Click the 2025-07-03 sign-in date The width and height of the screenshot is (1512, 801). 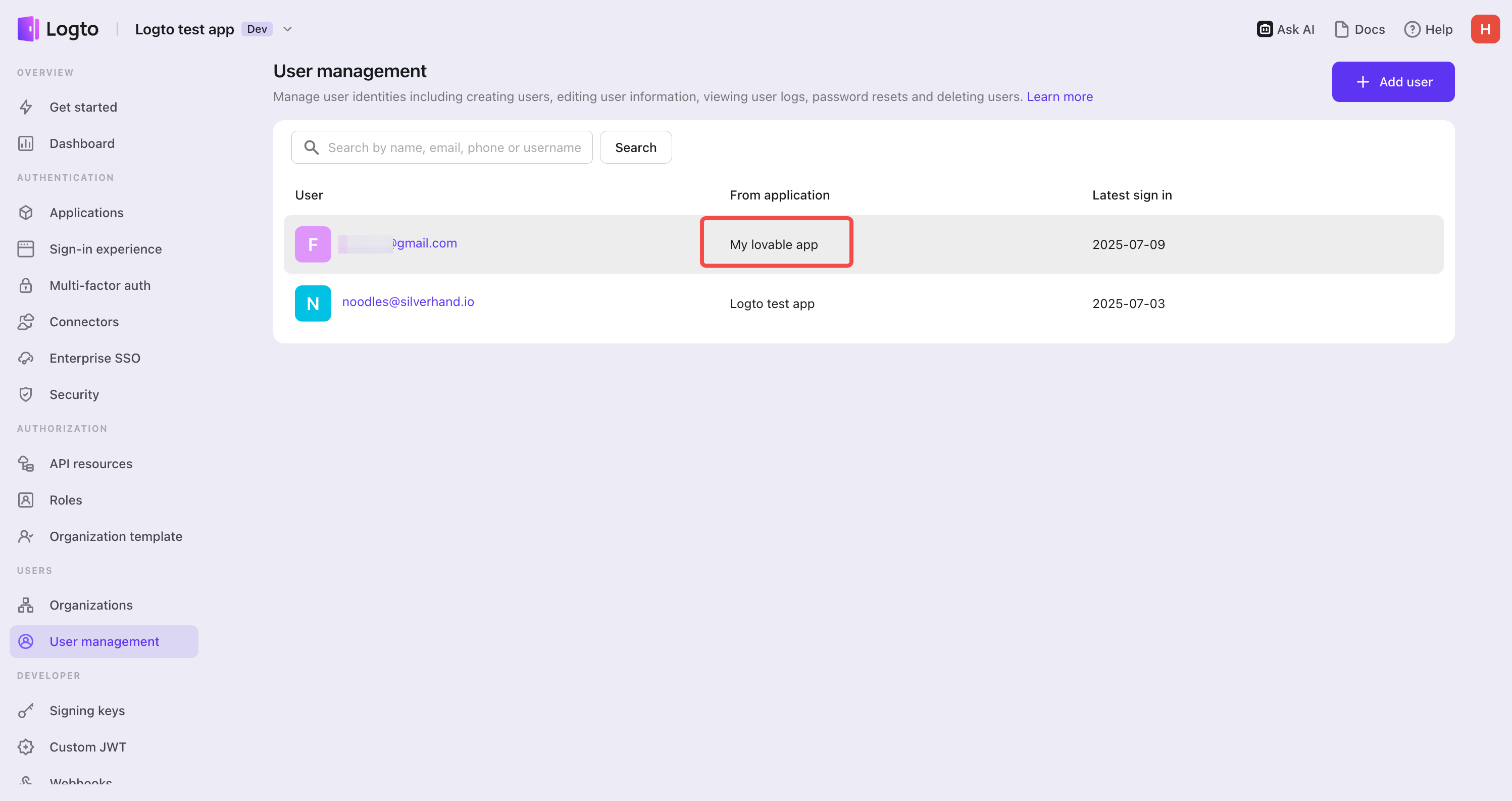tap(1128, 304)
